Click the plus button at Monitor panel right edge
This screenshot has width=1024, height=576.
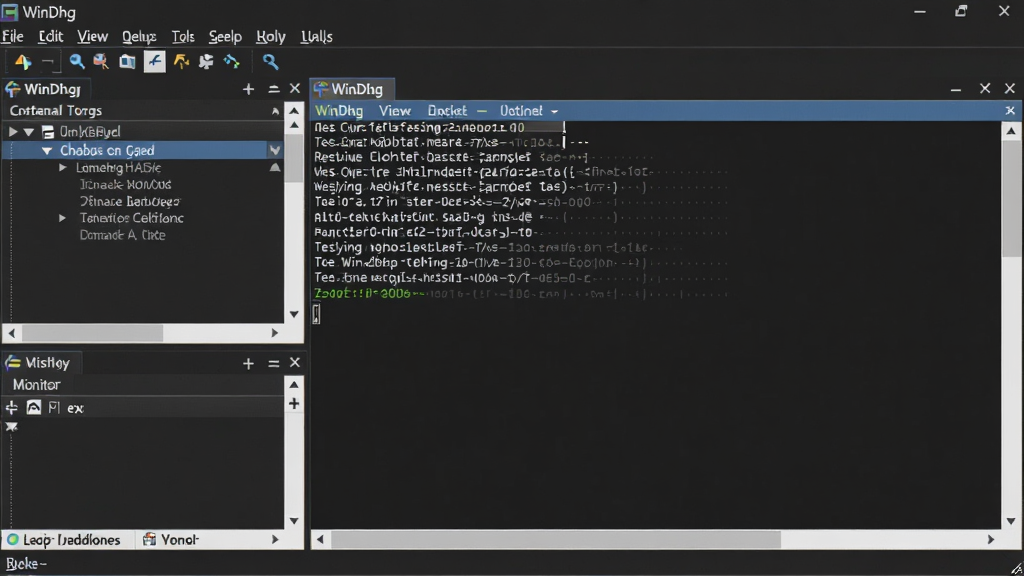(294, 404)
